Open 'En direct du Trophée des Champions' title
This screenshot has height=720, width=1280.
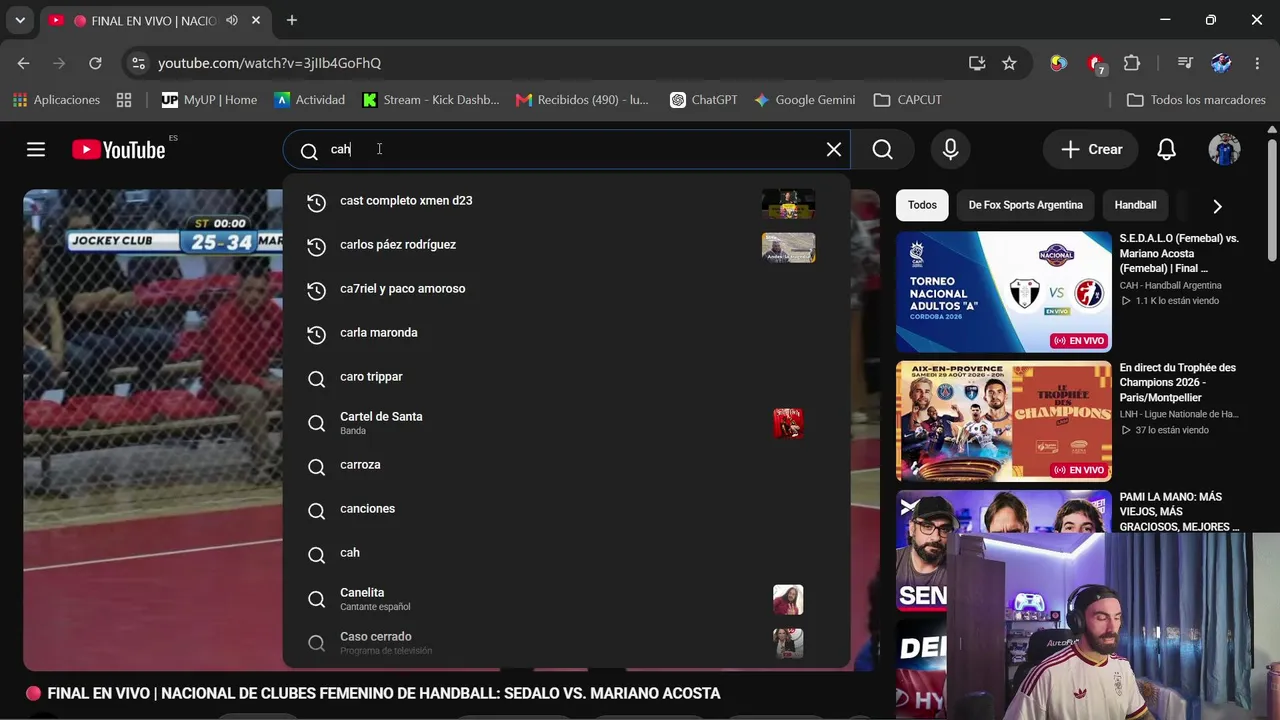[1179, 383]
